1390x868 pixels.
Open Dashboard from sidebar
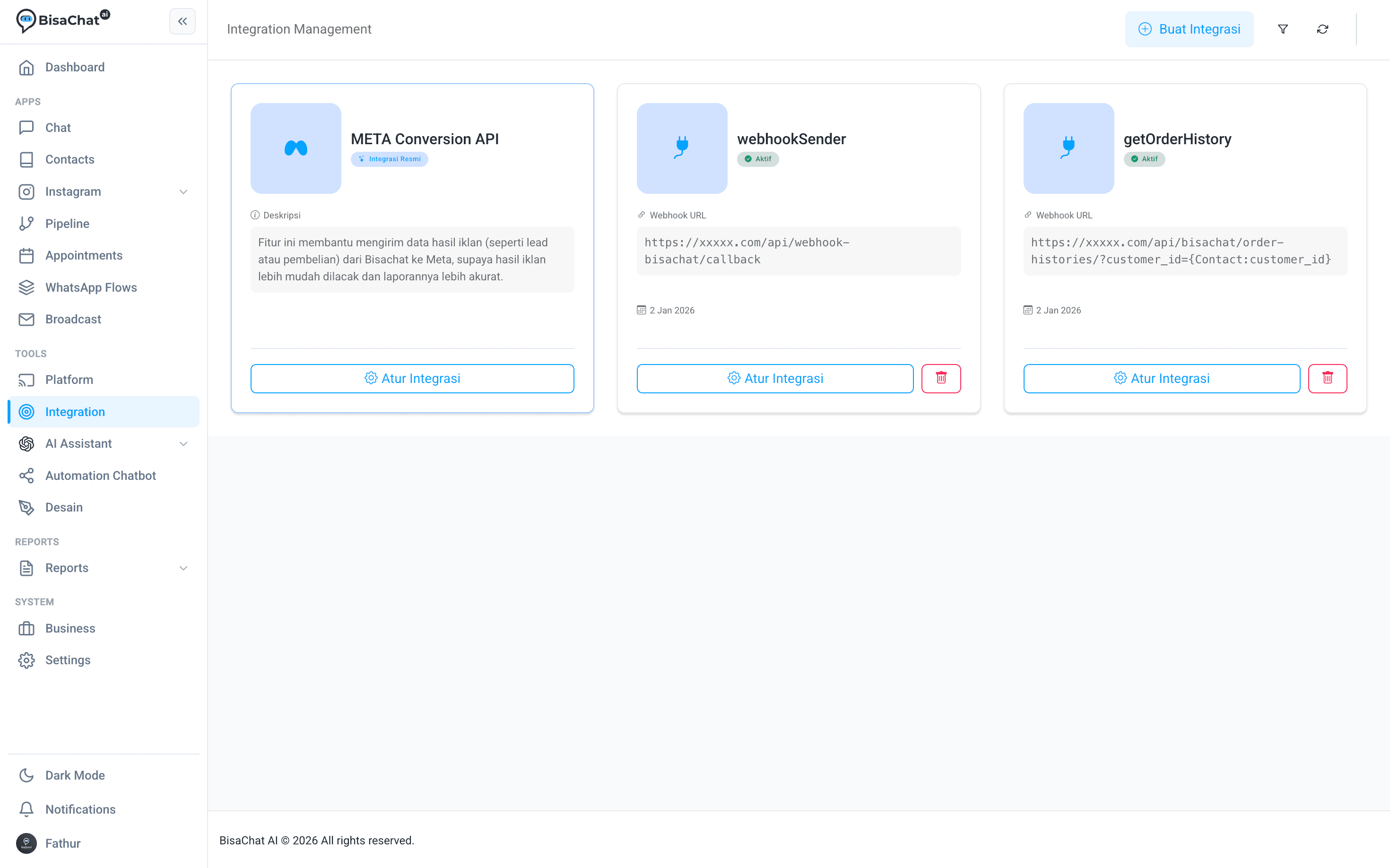(x=104, y=67)
